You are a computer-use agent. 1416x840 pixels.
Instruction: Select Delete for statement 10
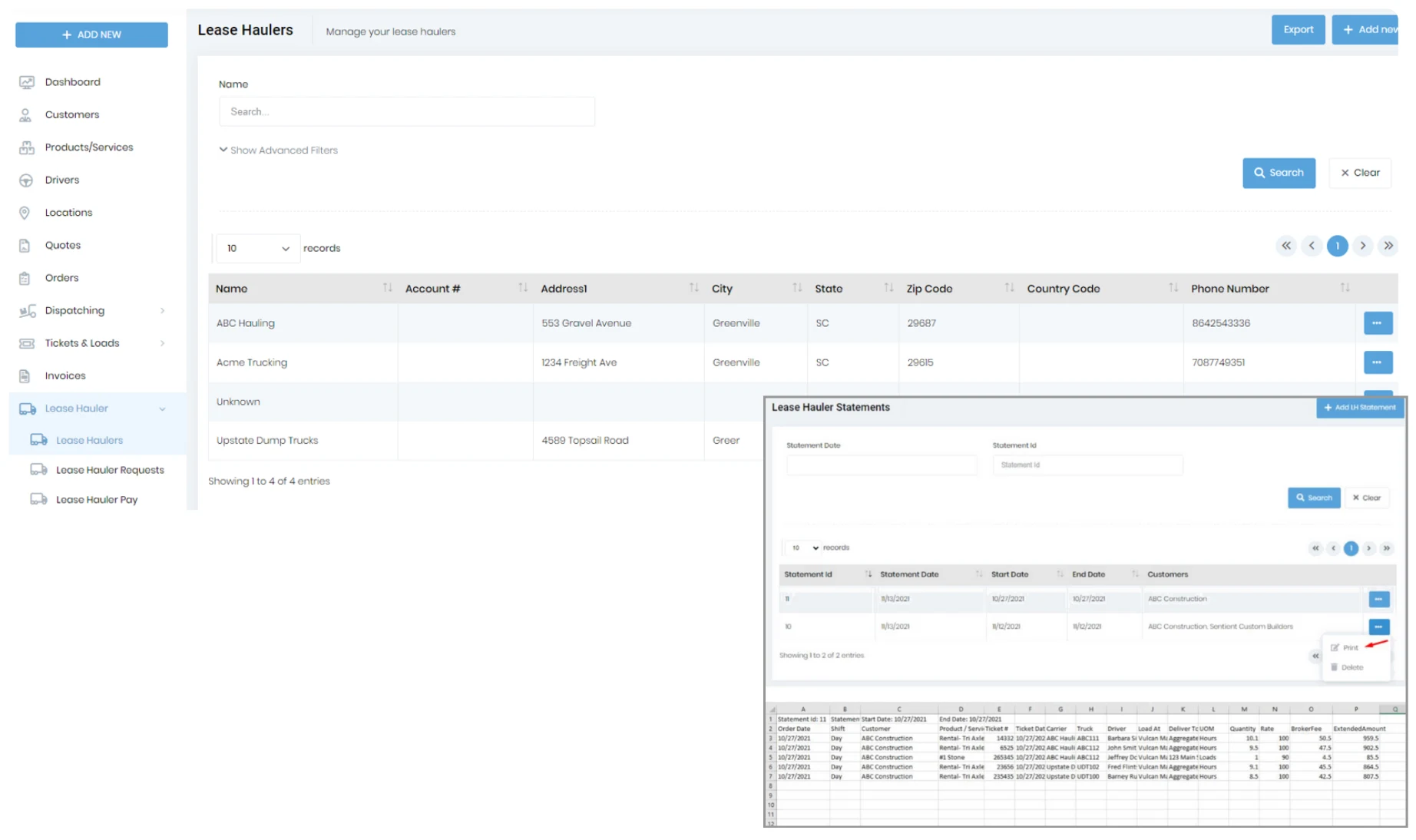[1351, 666]
